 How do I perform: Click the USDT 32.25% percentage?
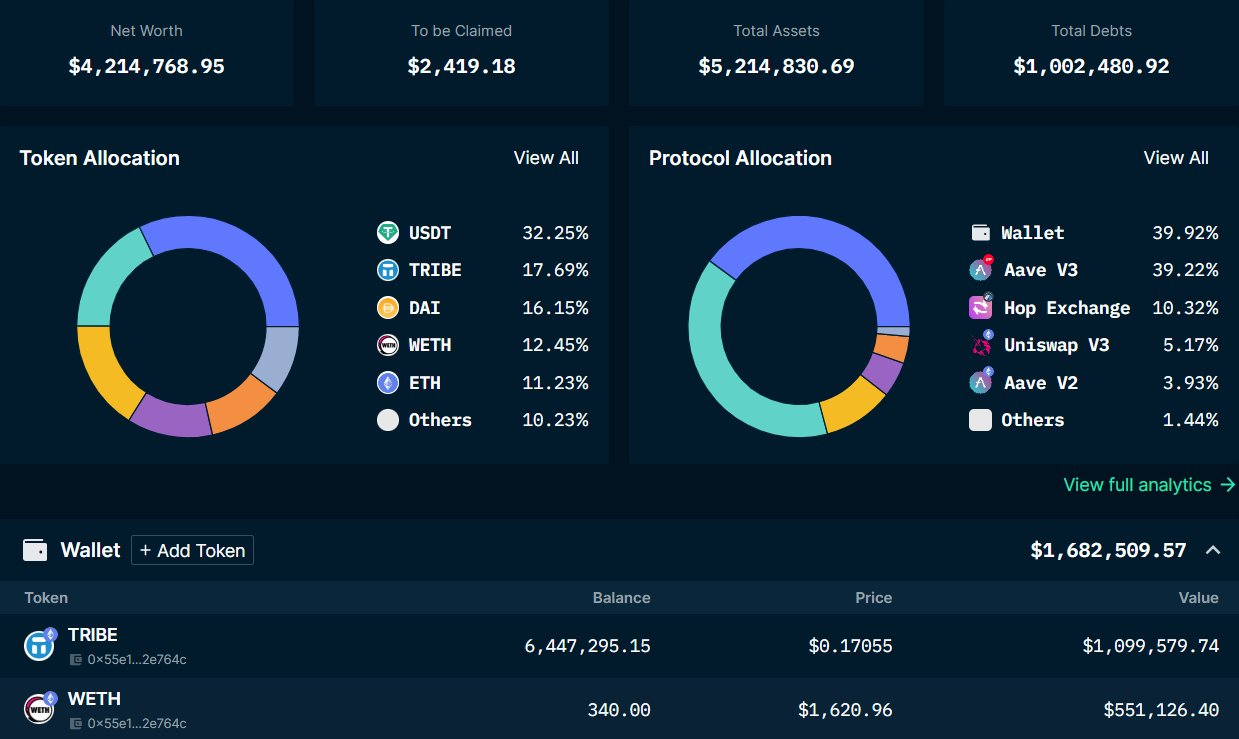coord(555,233)
